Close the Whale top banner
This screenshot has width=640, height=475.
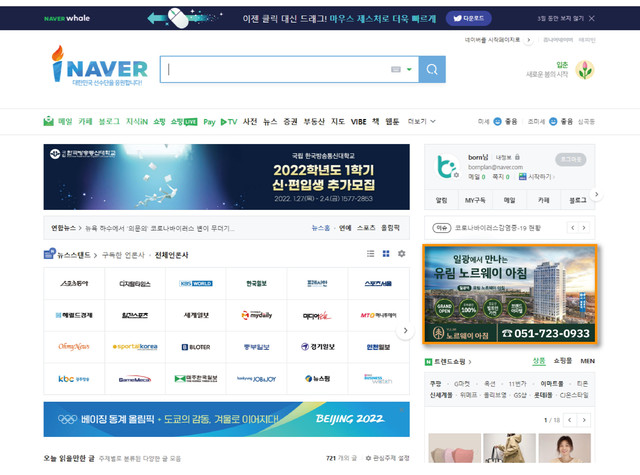pyautogui.click(x=592, y=18)
